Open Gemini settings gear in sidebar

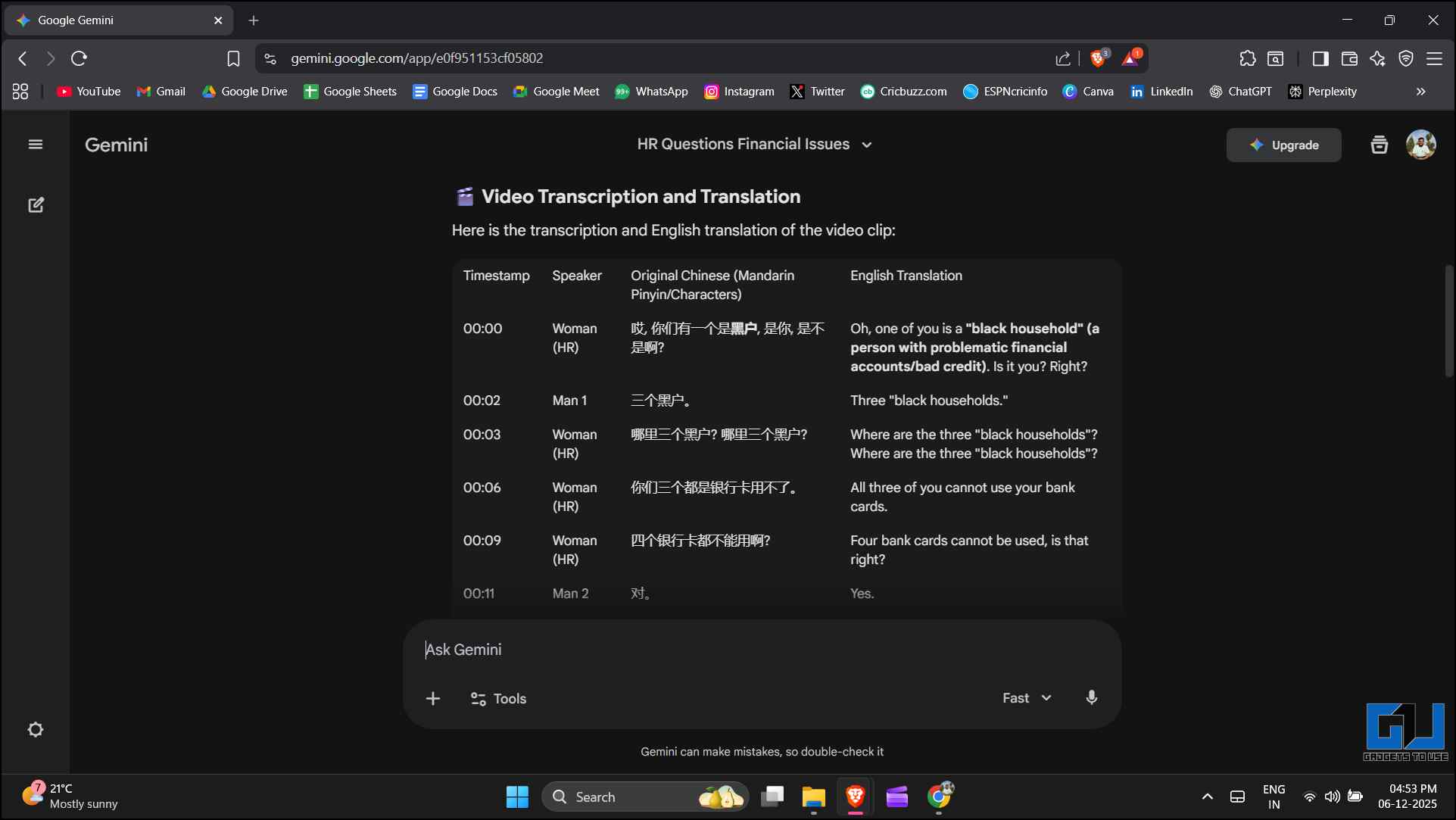pos(36,730)
